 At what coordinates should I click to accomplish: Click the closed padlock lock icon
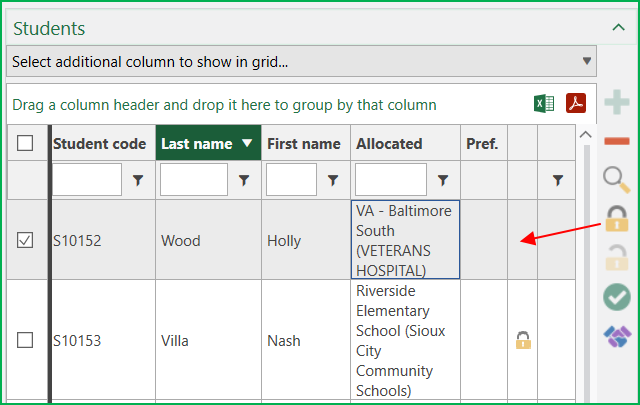(x=616, y=219)
